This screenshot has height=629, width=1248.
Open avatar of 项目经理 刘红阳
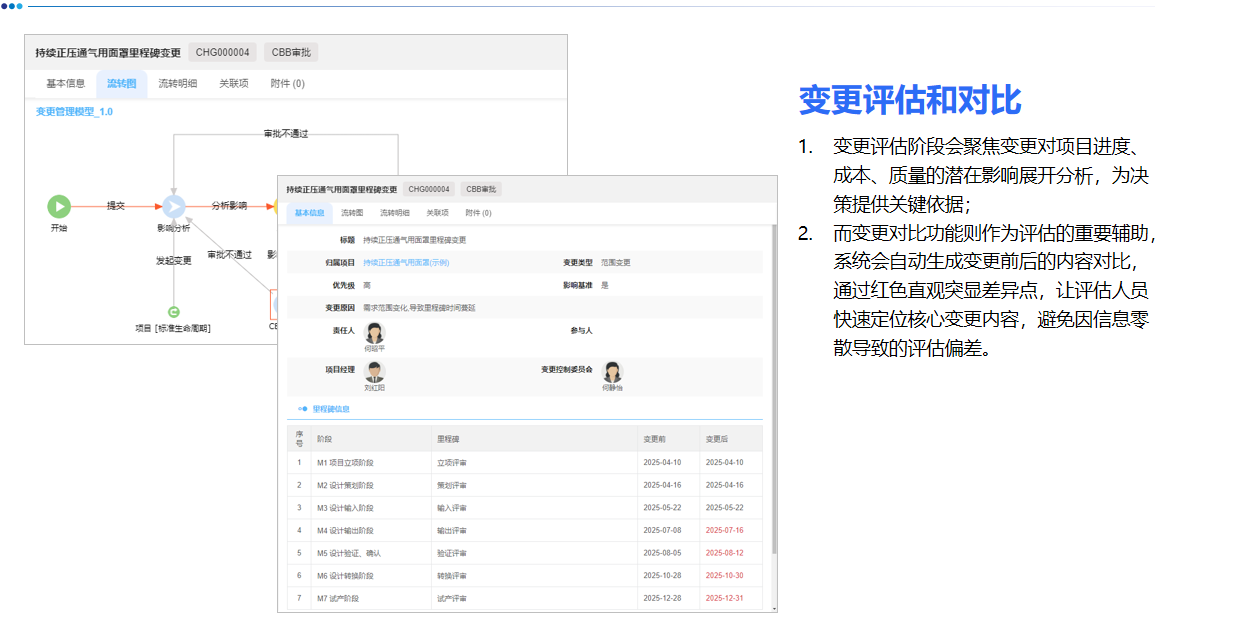point(374,370)
